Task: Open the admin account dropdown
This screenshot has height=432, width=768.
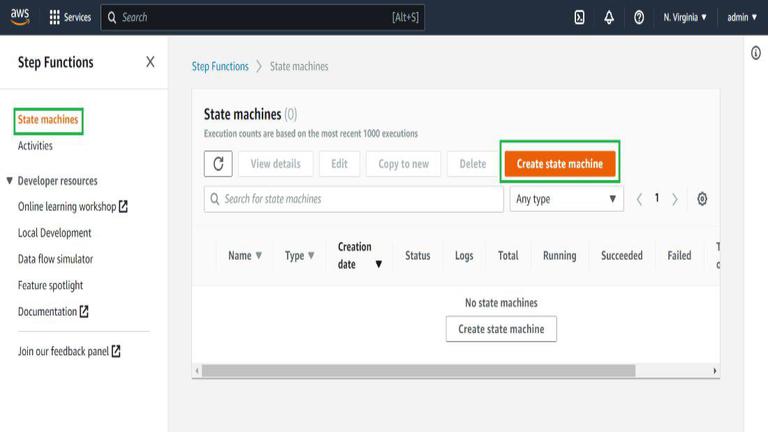Action: pyautogui.click(x=742, y=18)
